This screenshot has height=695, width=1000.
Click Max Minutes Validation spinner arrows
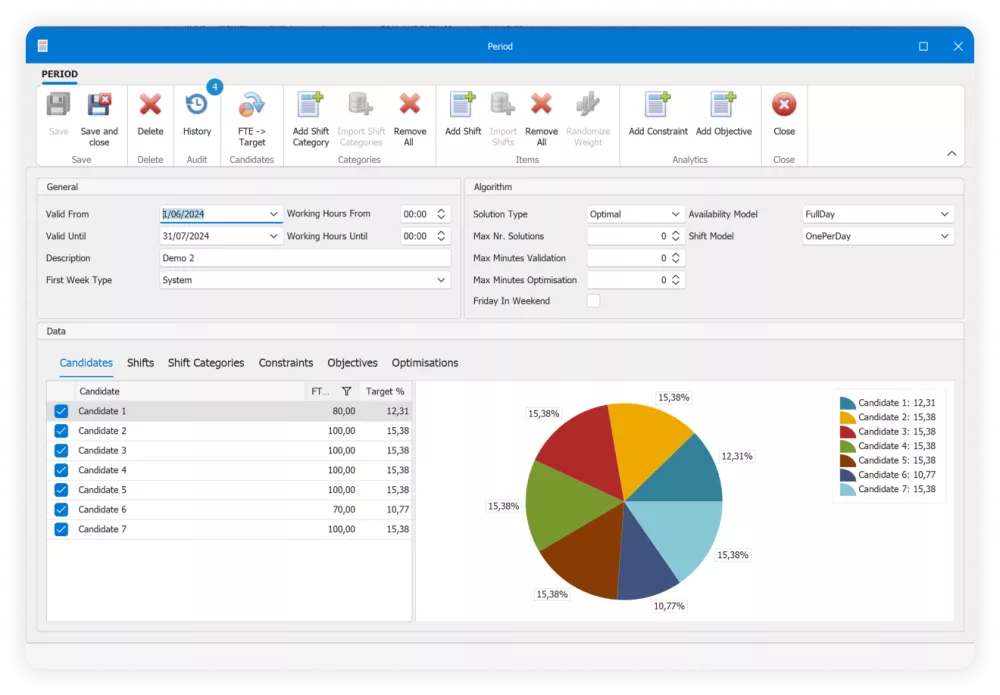pyautogui.click(x=675, y=258)
